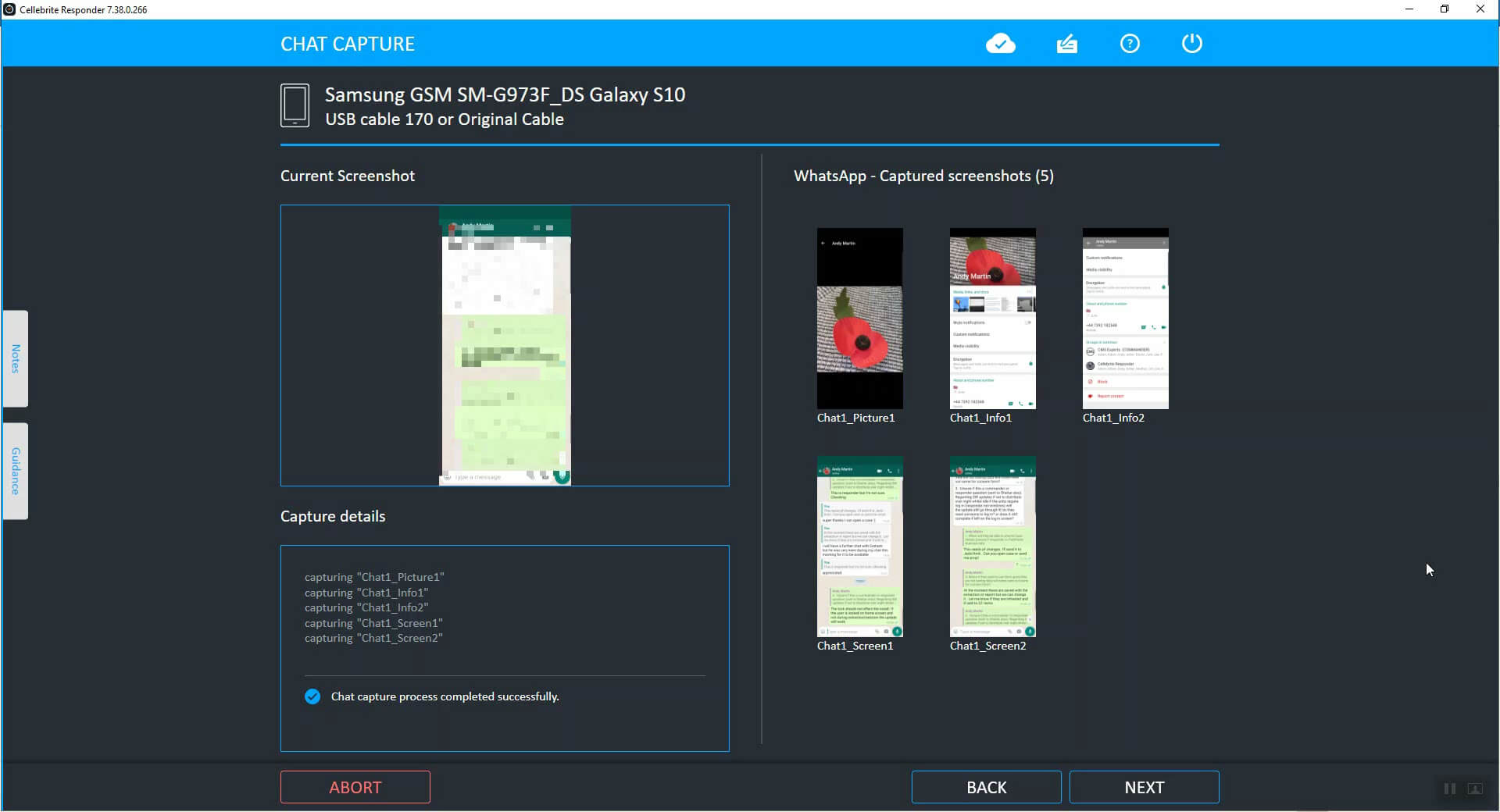The width and height of the screenshot is (1500, 812).
Task: Click the CHAT CAPTURE header title
Action: tap(348, 44)
